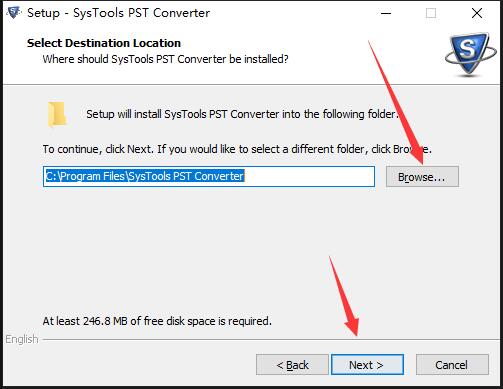This screenshot has width=503, height=389.
Task: Click the English language label
Action: 22,339
